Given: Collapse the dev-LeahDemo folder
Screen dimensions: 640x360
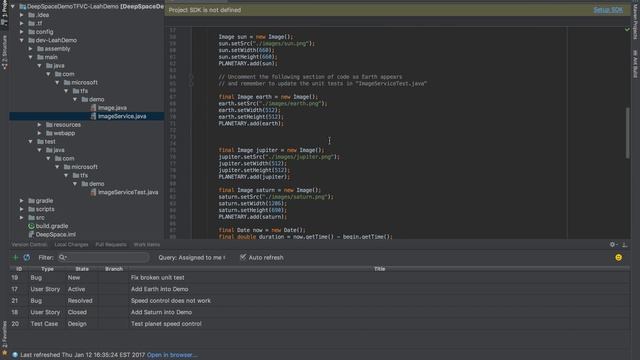Looking at the screenshot, I should pyautogui.click(x=22, y=40).
